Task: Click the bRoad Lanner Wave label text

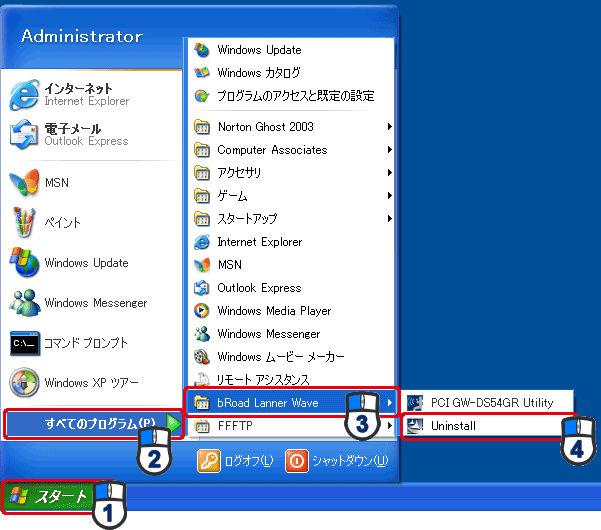Action: pos(268,403)
